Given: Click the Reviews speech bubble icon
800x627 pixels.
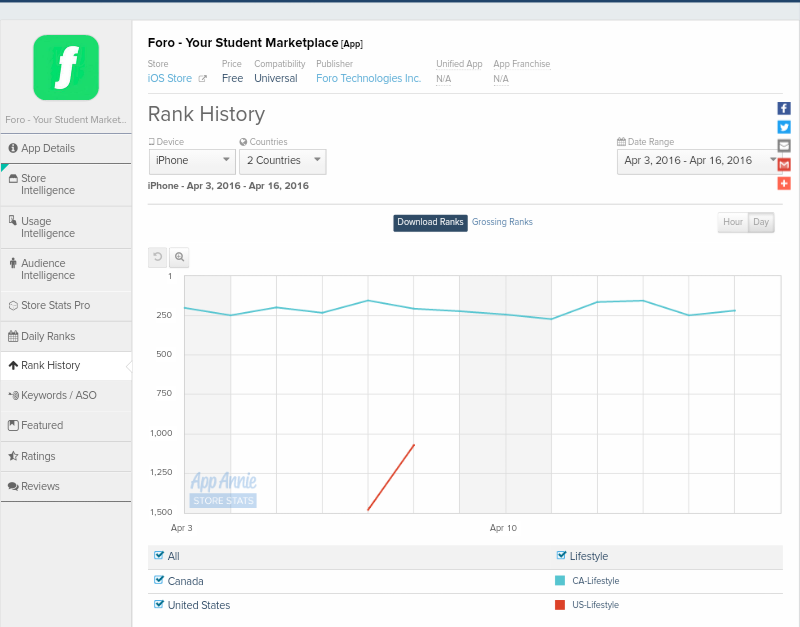Looking at the screenshot, I should tap(13, 486).
